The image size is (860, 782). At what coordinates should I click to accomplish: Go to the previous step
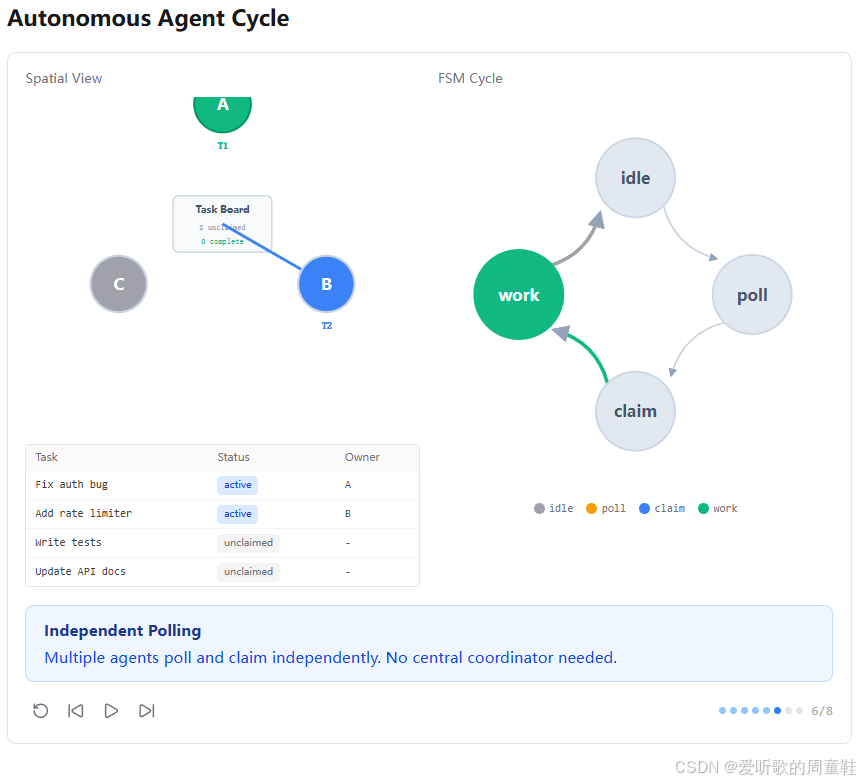coord(76,711)
